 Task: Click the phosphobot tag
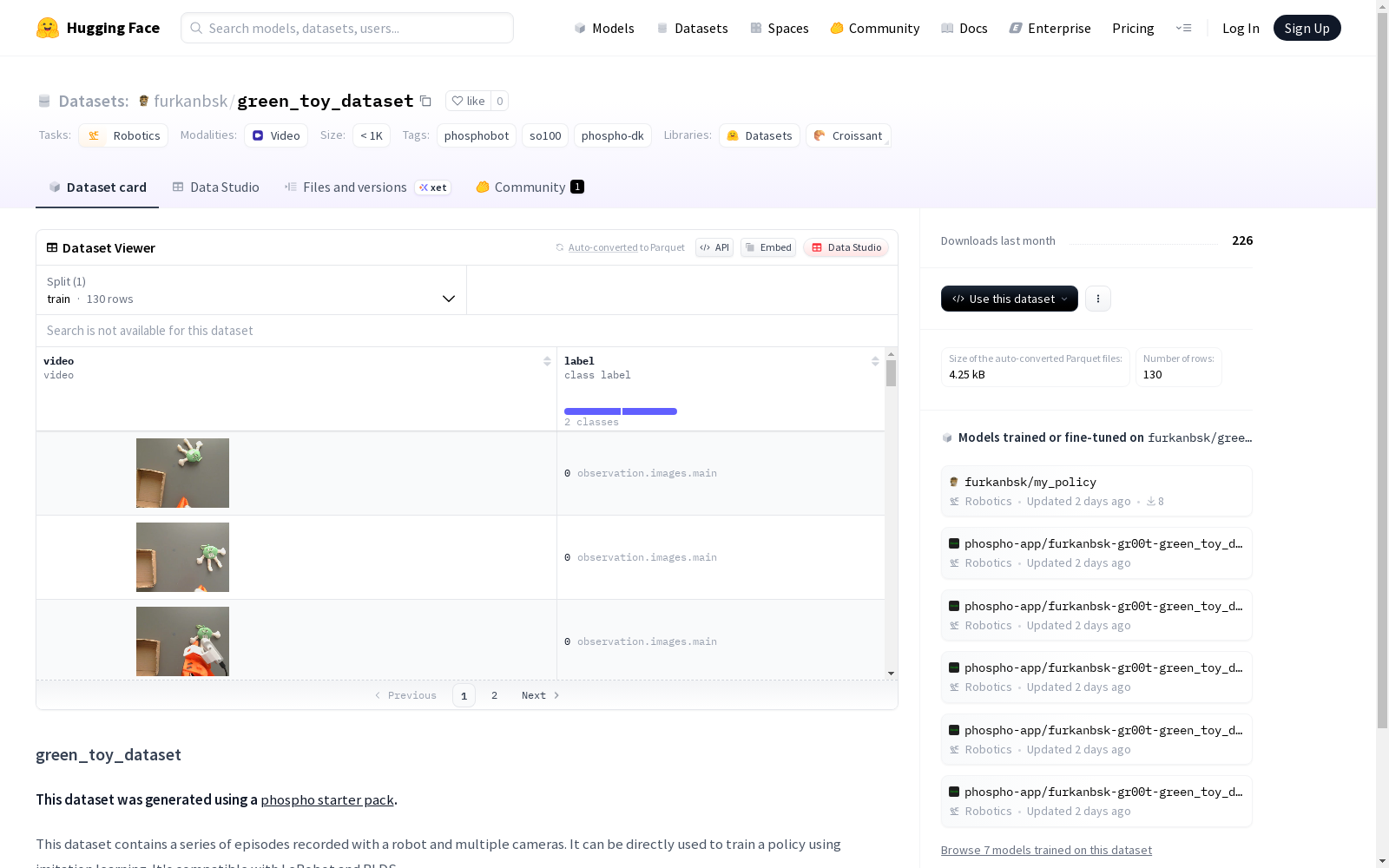(x=477, y=135)
